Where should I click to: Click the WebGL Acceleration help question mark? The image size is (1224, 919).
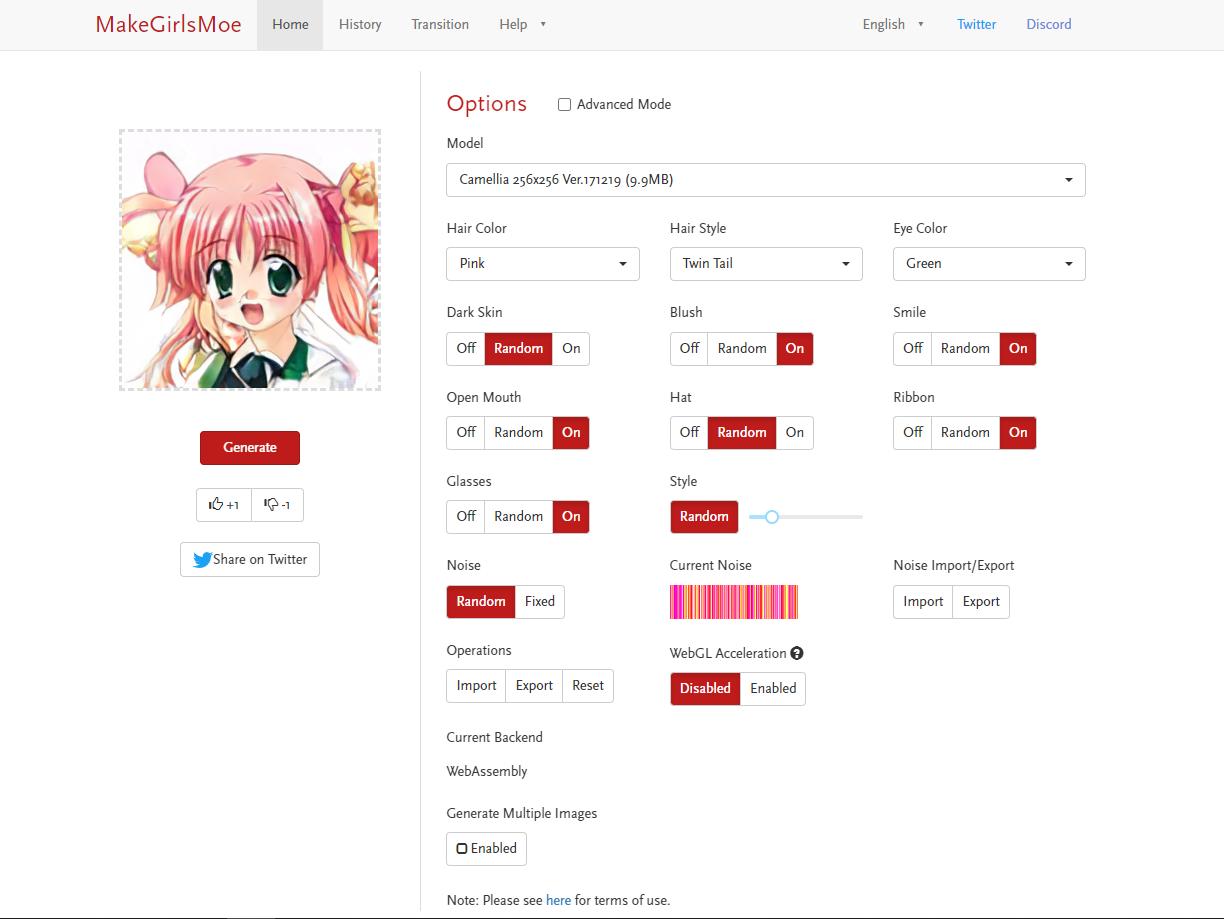(796, 653)
